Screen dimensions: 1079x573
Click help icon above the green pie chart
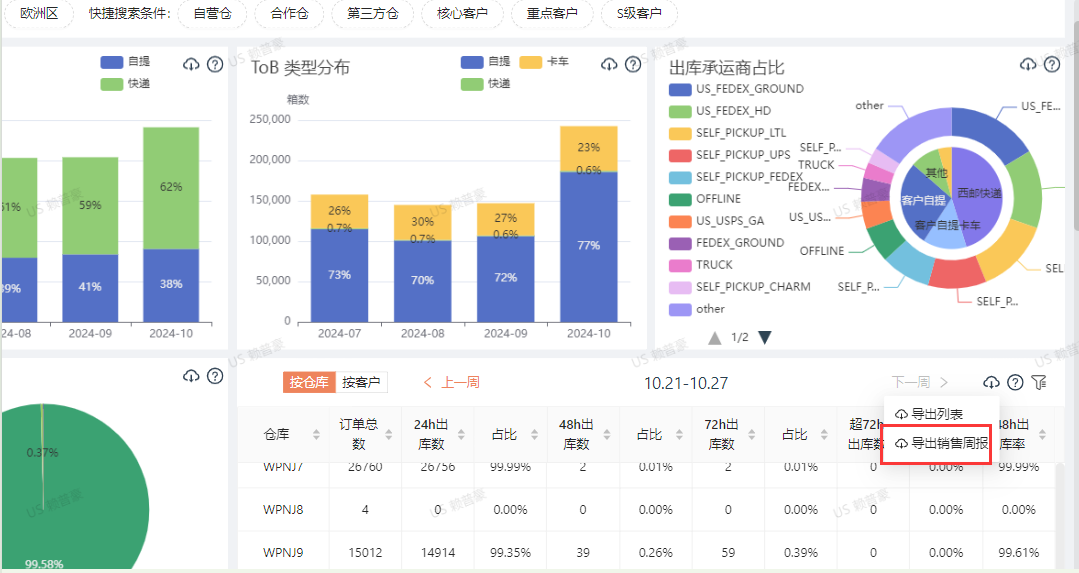215,376
